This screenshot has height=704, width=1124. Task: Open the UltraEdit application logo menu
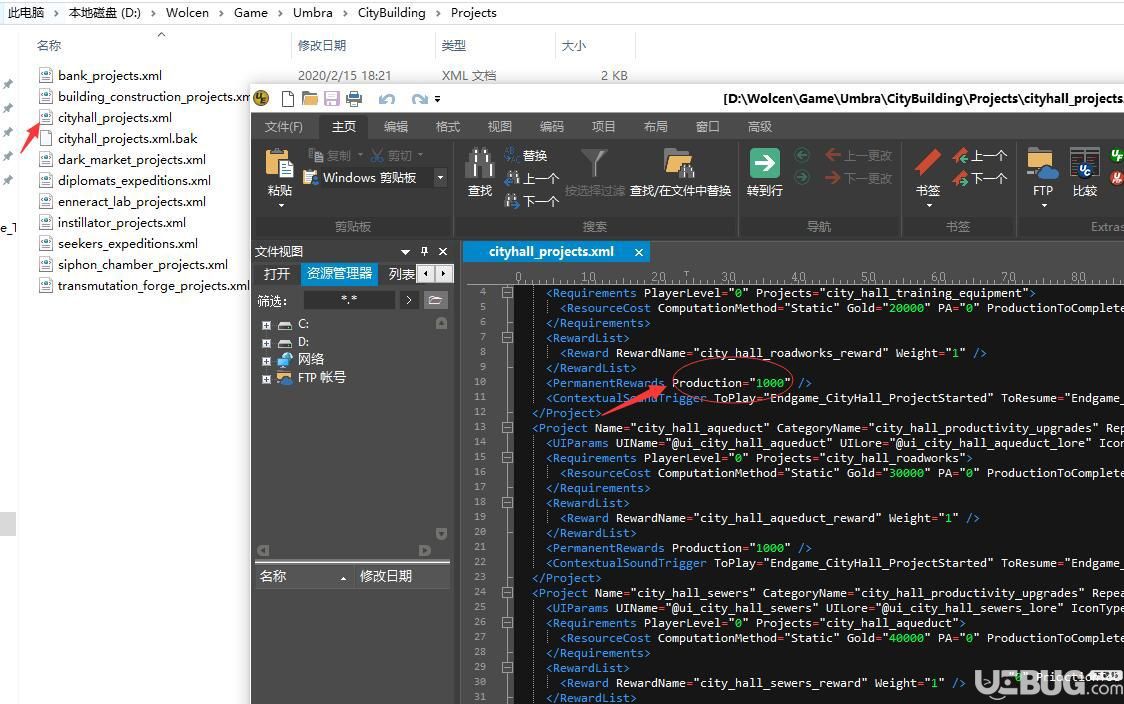coord(261,98)
